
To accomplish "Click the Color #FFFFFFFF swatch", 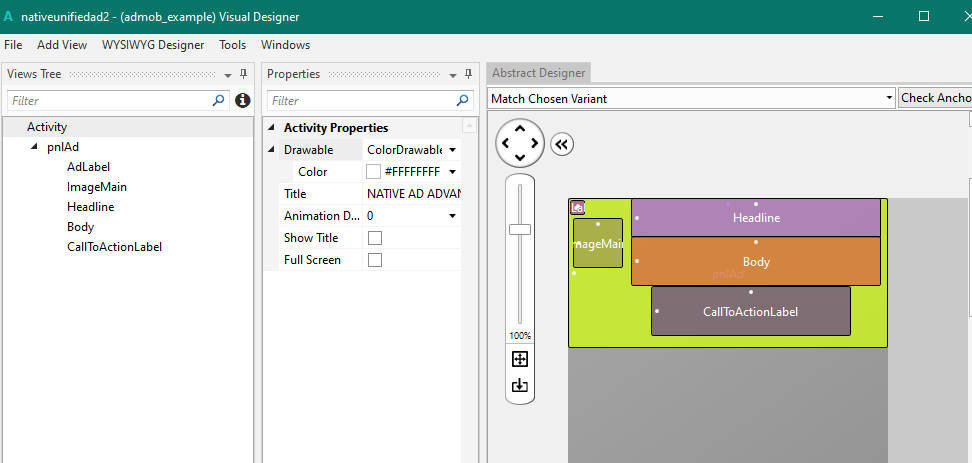I will click(374, 172).
